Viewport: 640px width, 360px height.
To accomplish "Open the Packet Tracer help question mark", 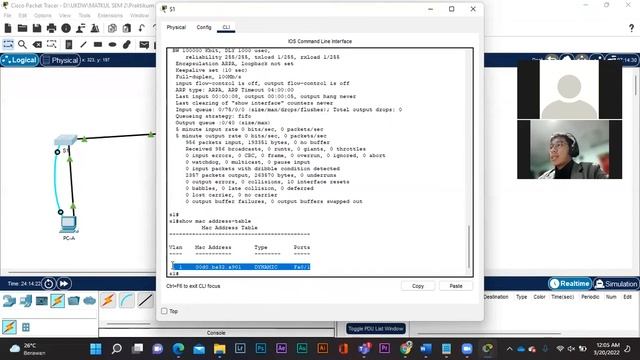I will tap(631, 28).
